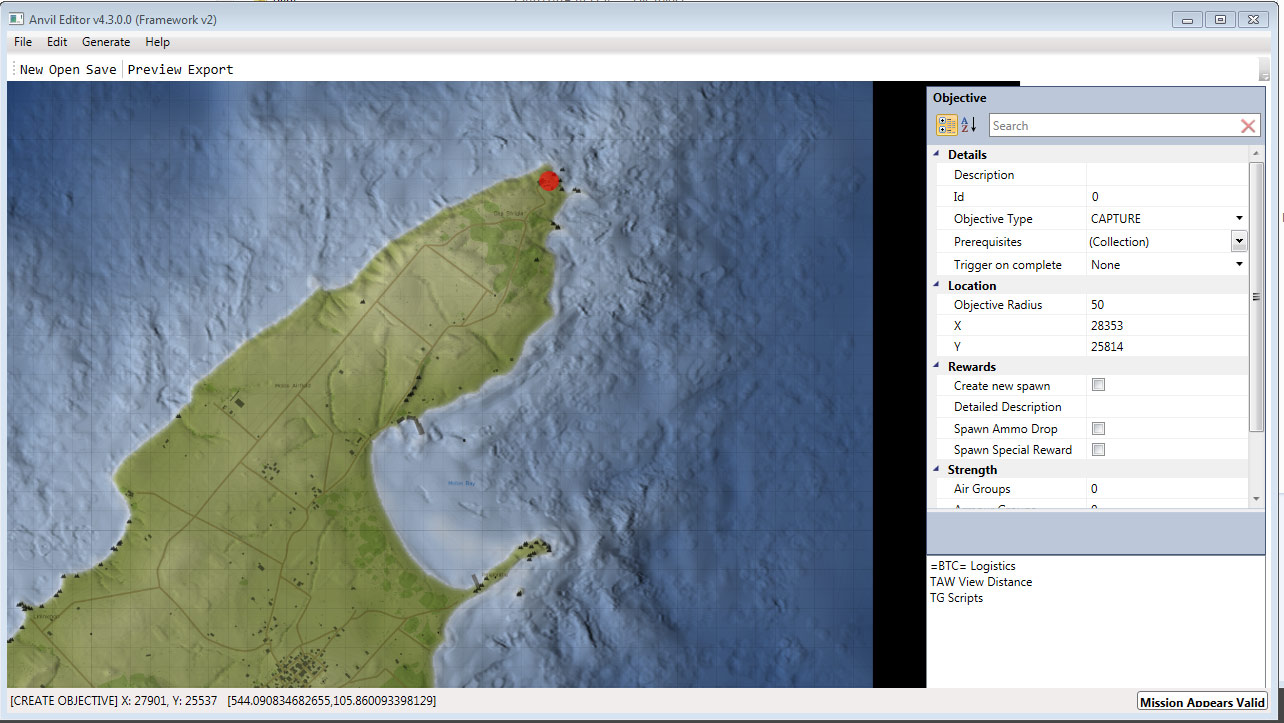The width and height of the screenshot is (1284, 723).
Task: Switch to categorized property view icon
Action: 946,125
